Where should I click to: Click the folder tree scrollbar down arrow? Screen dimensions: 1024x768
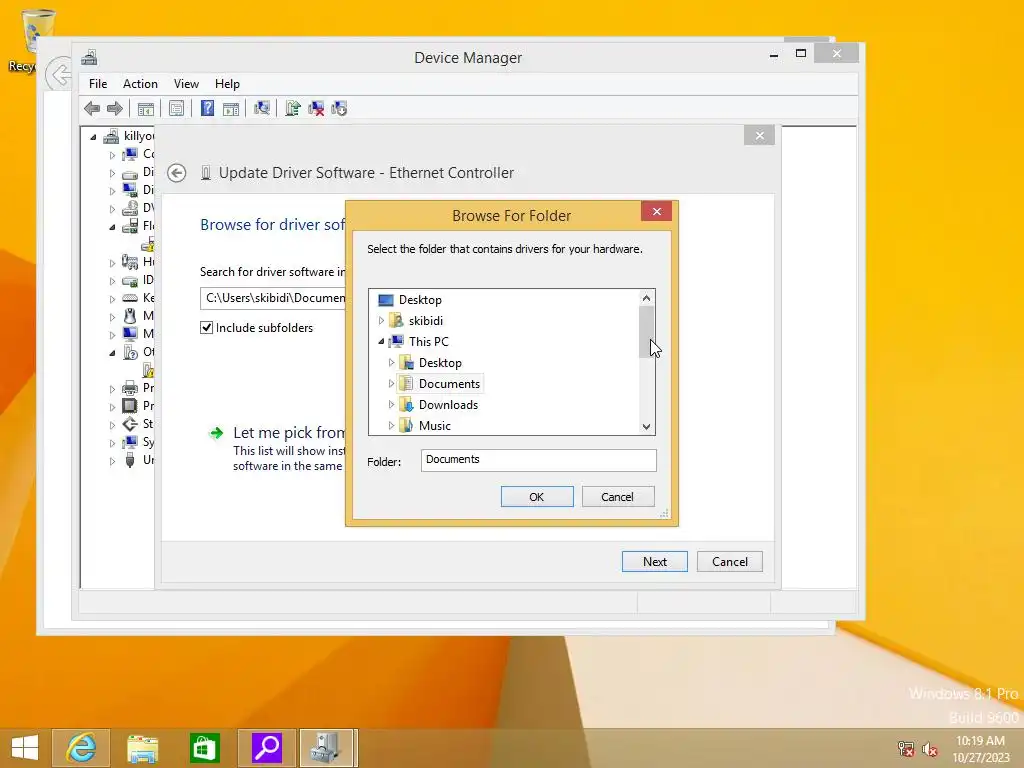[x=647, y=427]
